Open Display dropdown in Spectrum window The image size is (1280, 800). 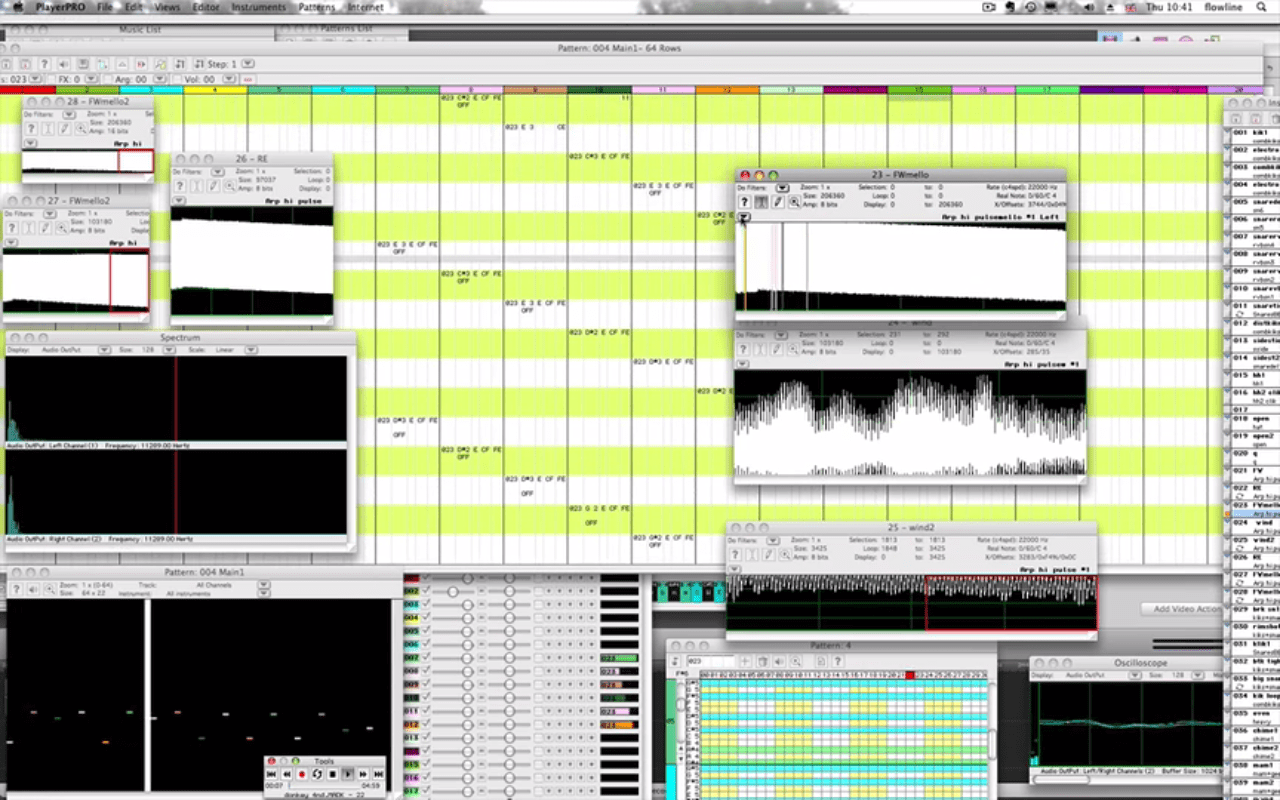pos(103,351)
